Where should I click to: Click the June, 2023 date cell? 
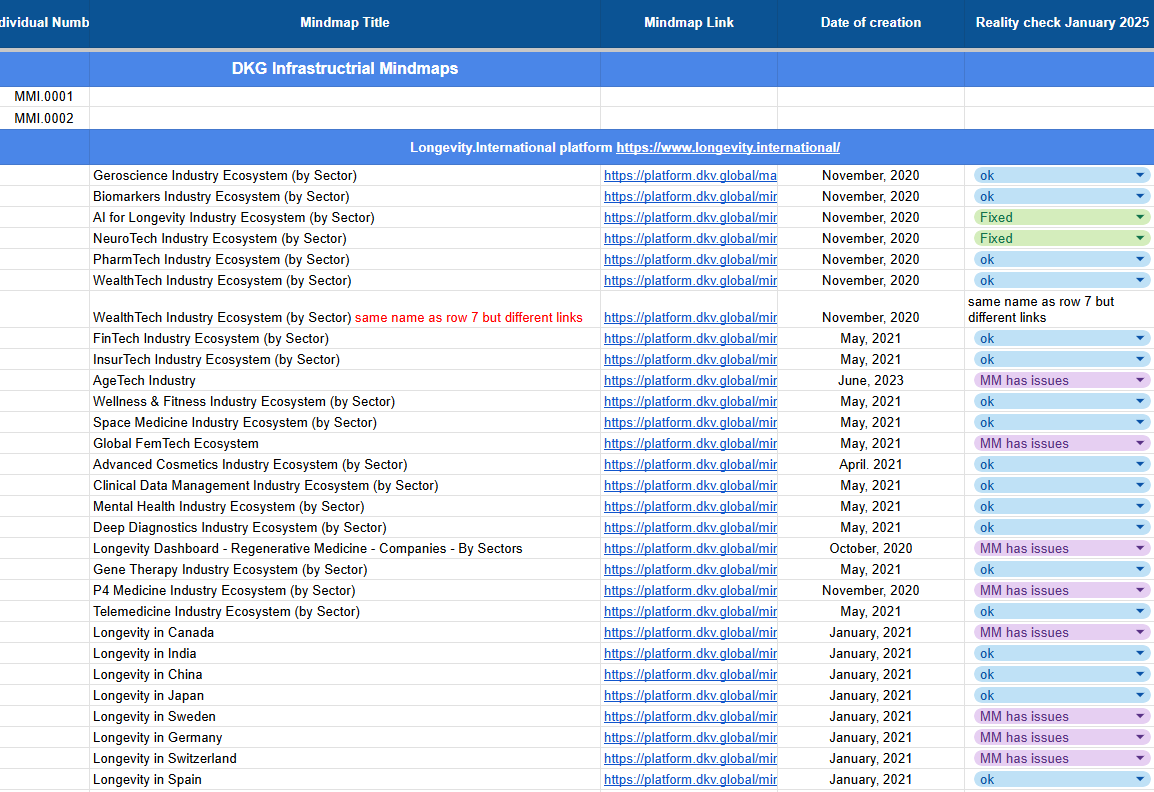(870, 380)
